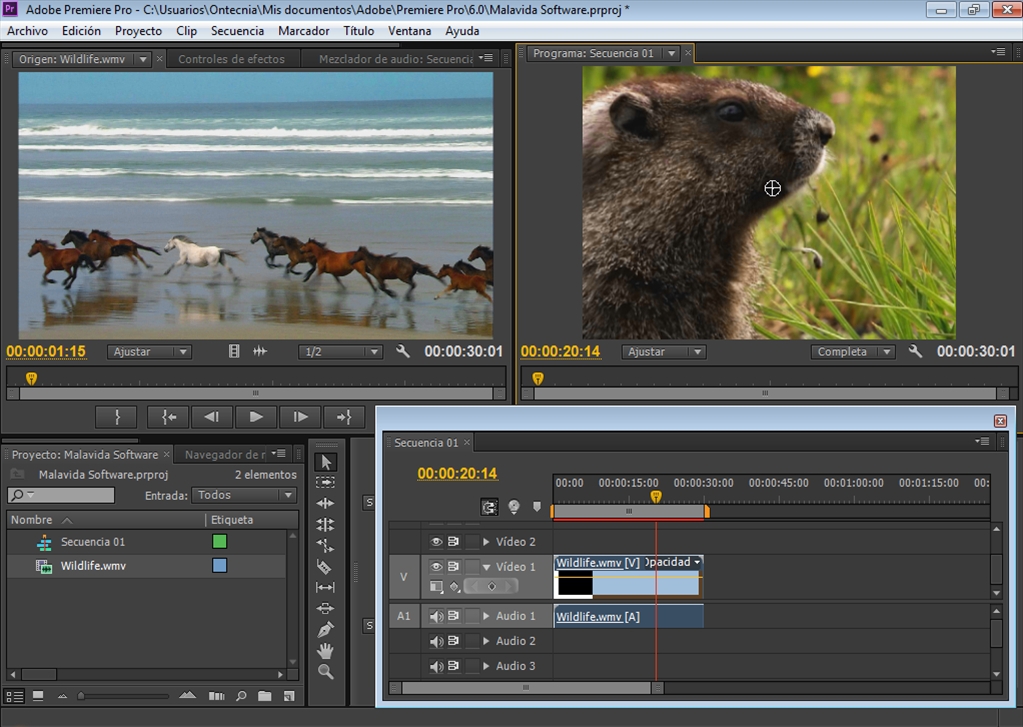The width and height of the screenshot is (1023, 727).
Task: Open the Completa resolution dropdown
Action: (853, 352)
